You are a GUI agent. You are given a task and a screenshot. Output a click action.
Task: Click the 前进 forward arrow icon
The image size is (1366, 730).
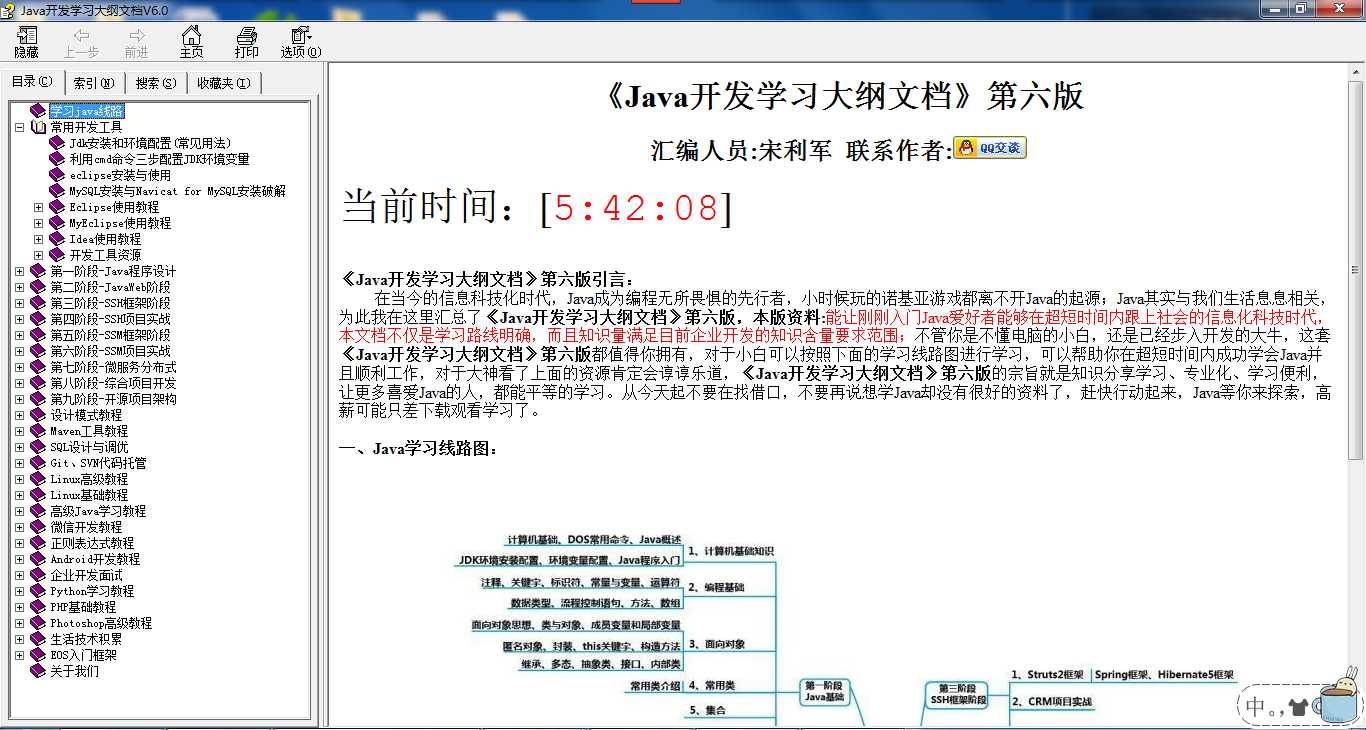pos(136,36)
